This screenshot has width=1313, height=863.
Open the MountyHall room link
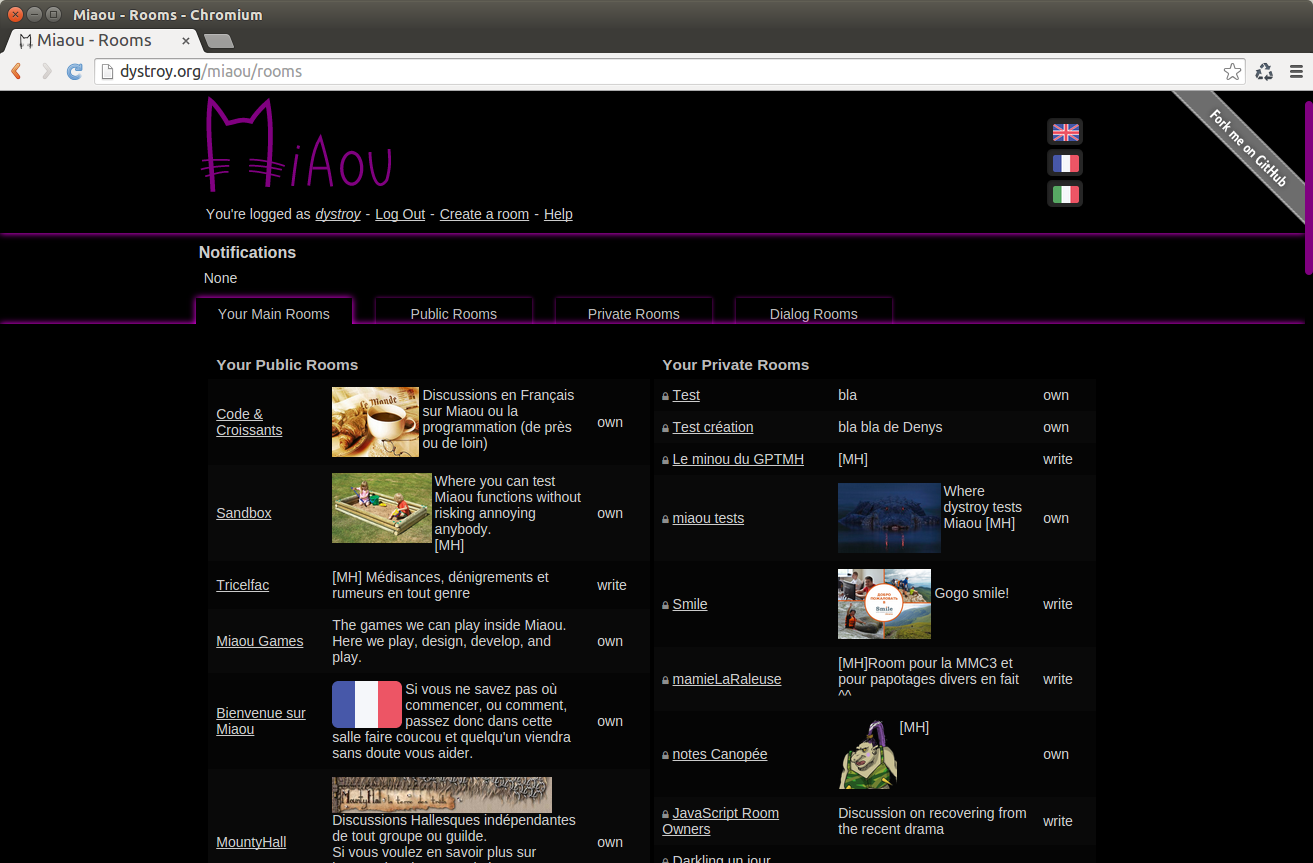tap(251, 842)
